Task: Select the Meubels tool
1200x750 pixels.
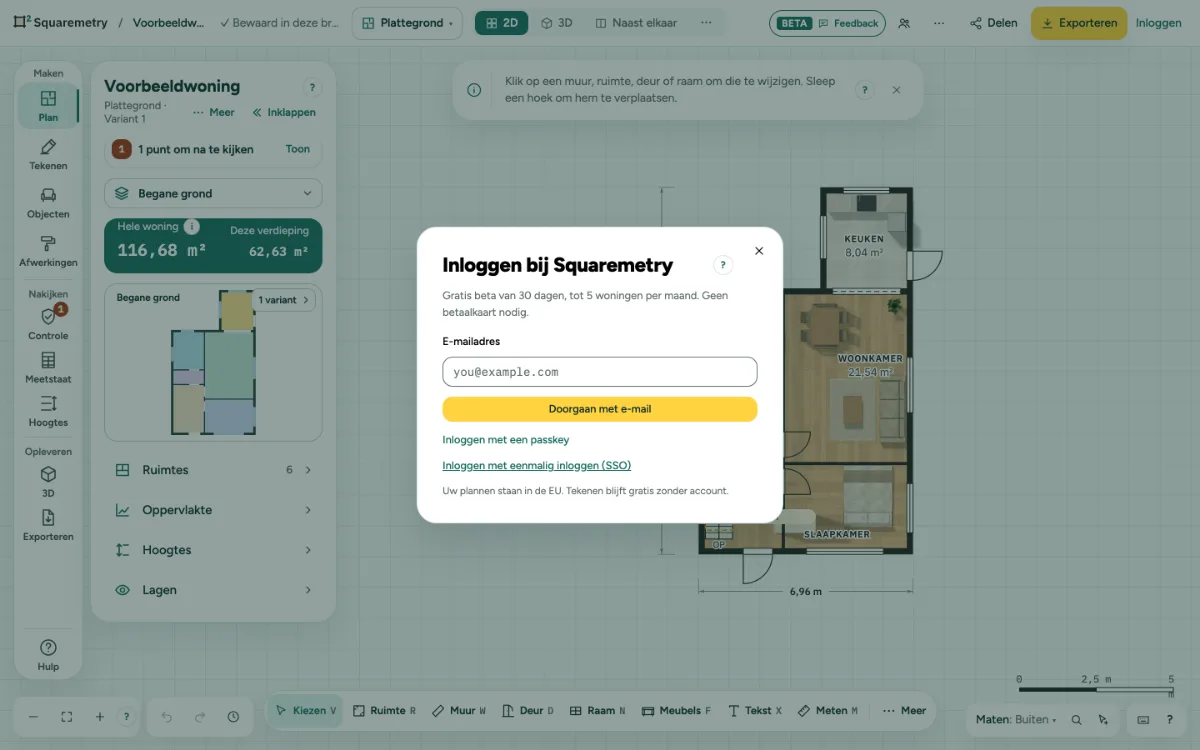Action: tap(676, 711)
